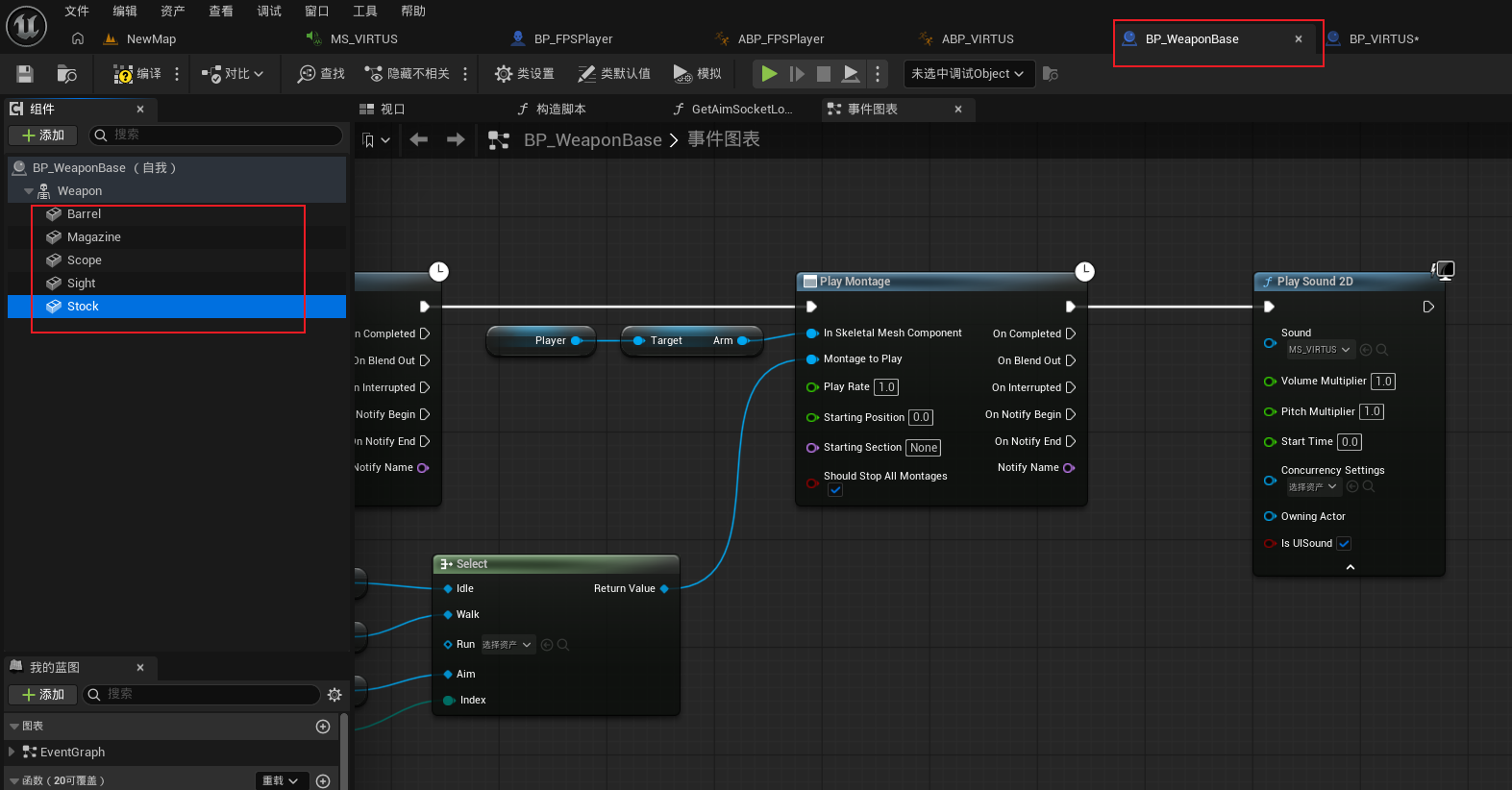Click the Montage to Play input pin
Screen dimensions: 1512x790
[812, 359]
